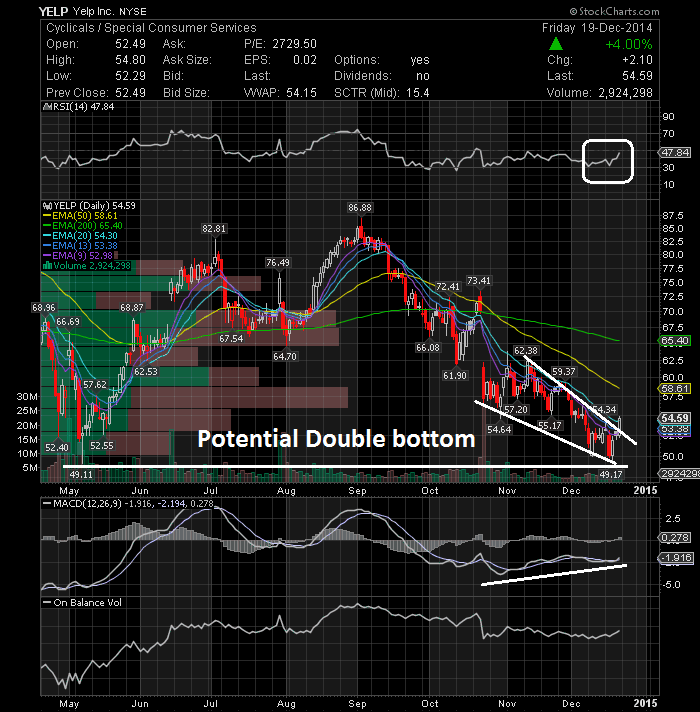
Task: Click the 82.81 July high price label
Action: [x=214, y=228]
